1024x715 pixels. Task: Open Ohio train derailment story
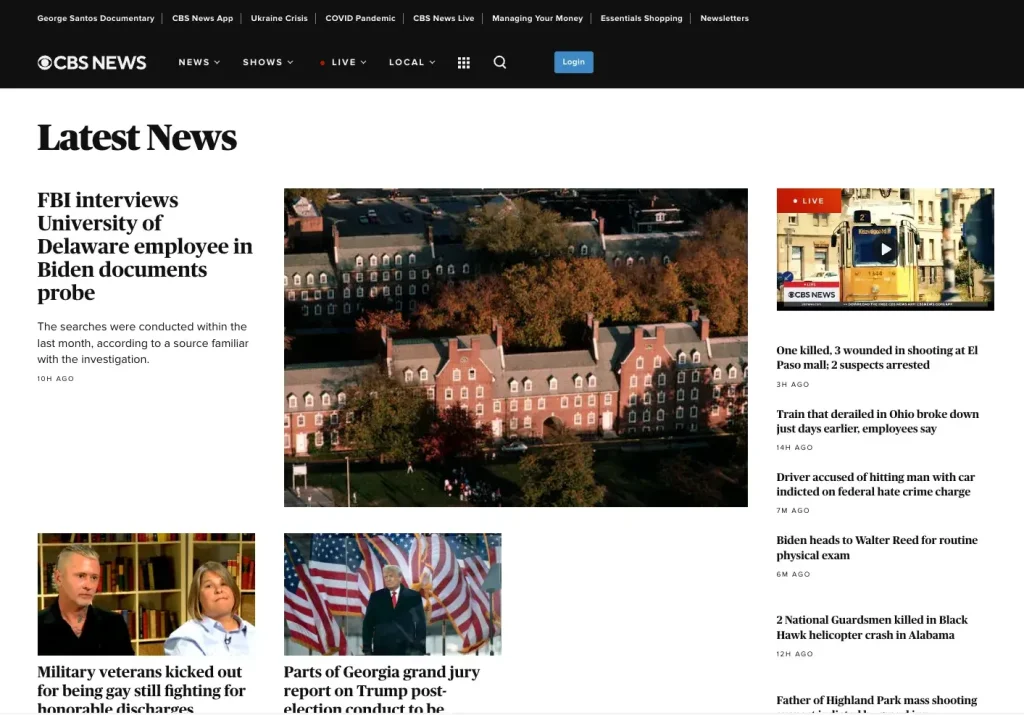coord(878,421)
